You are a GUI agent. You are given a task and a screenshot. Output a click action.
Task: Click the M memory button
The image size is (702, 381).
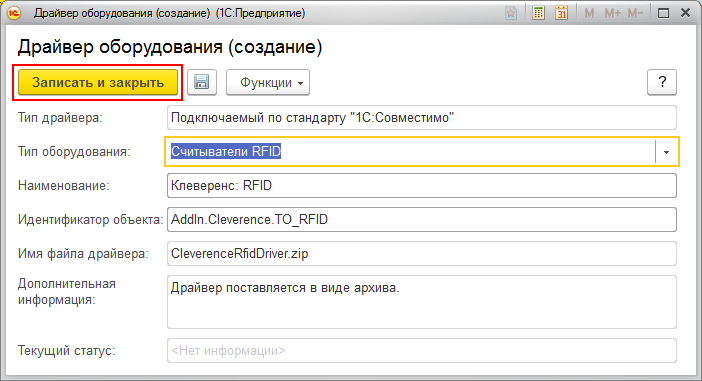(589, 13)
